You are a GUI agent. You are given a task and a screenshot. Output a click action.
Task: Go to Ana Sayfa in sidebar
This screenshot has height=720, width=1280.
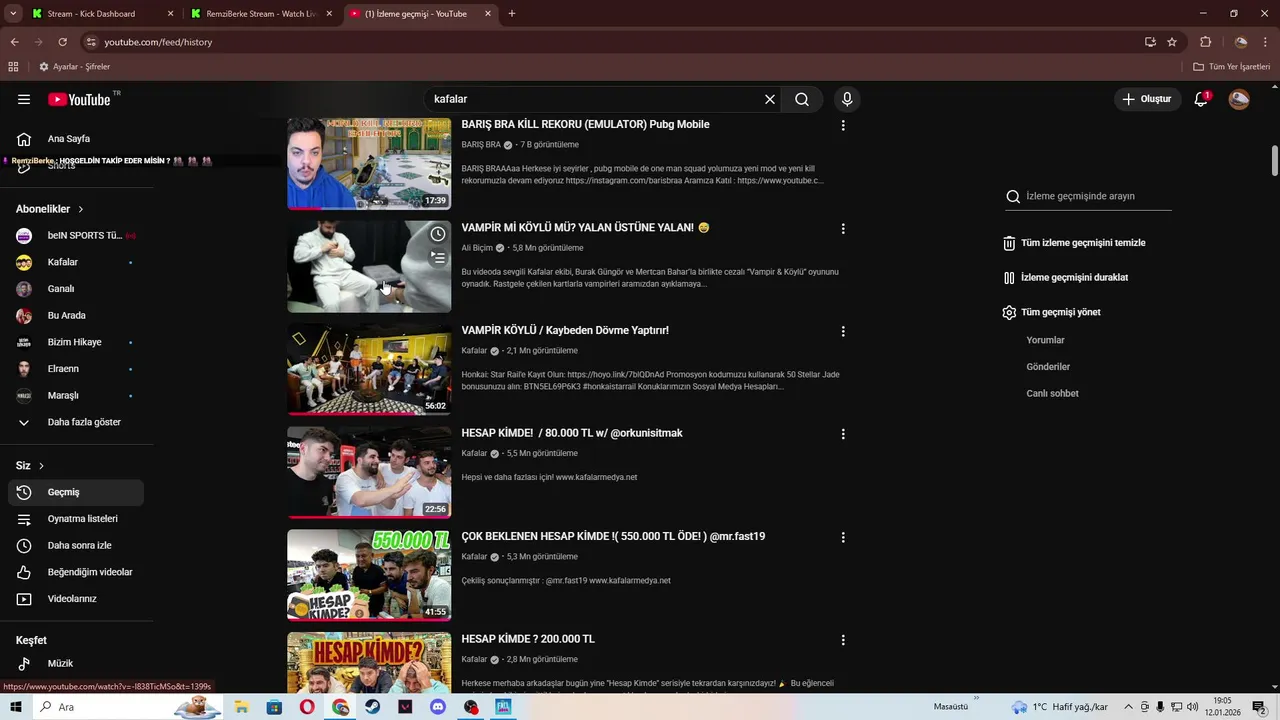(x=76, y=139)
